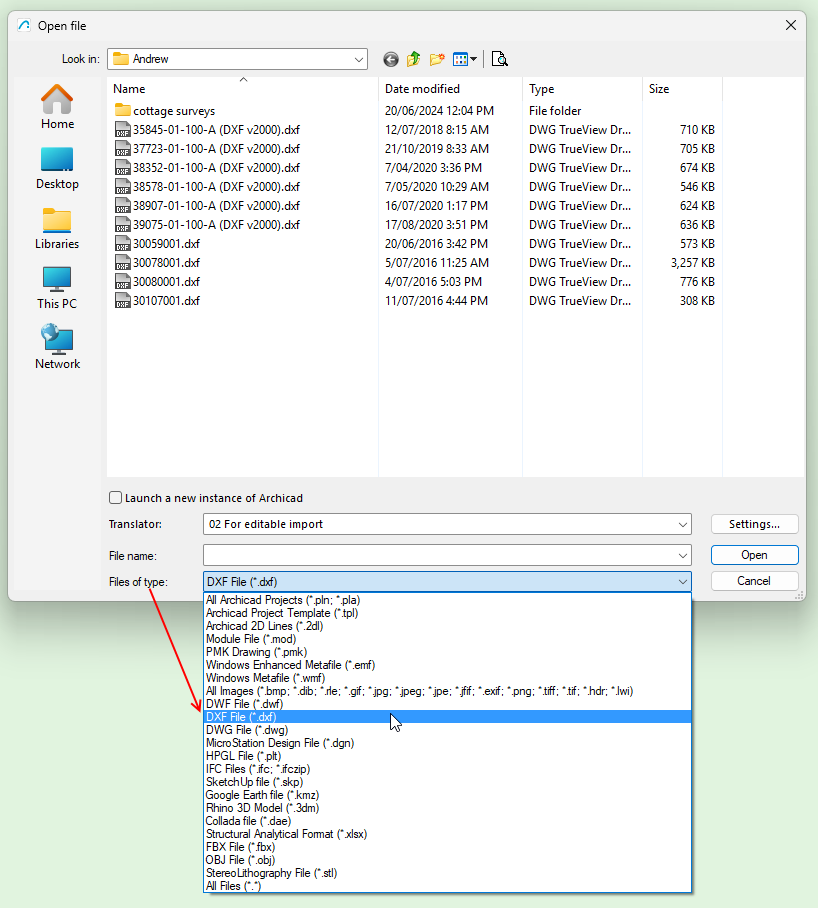Viewport: 818px width, 908px height.
Task: Expand the File name history dropdown
Action: (x=683, y=556)
